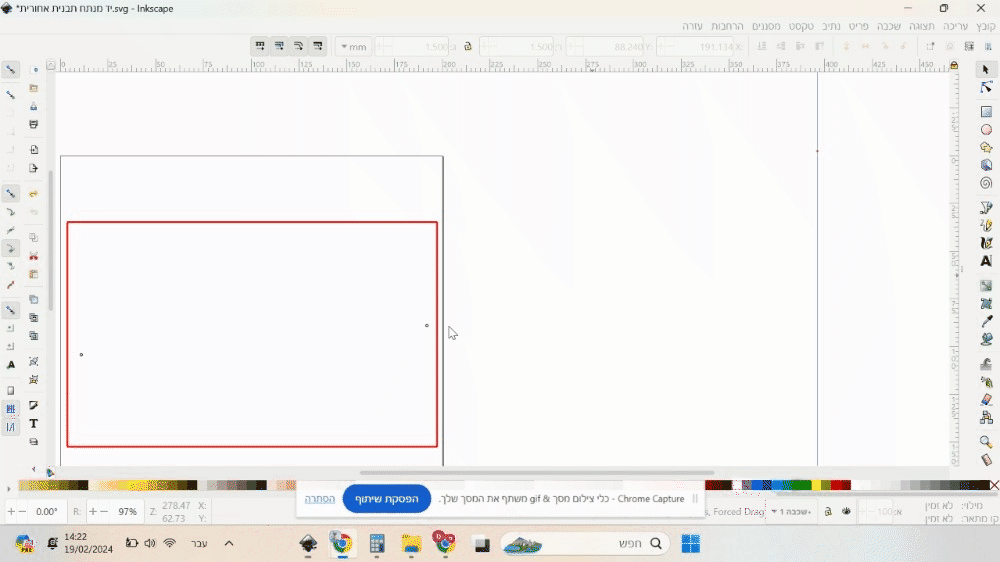Viewport: 1000px width, 562px height.
Task: Open the current layer selector dropdown
Action: [791, 512]
